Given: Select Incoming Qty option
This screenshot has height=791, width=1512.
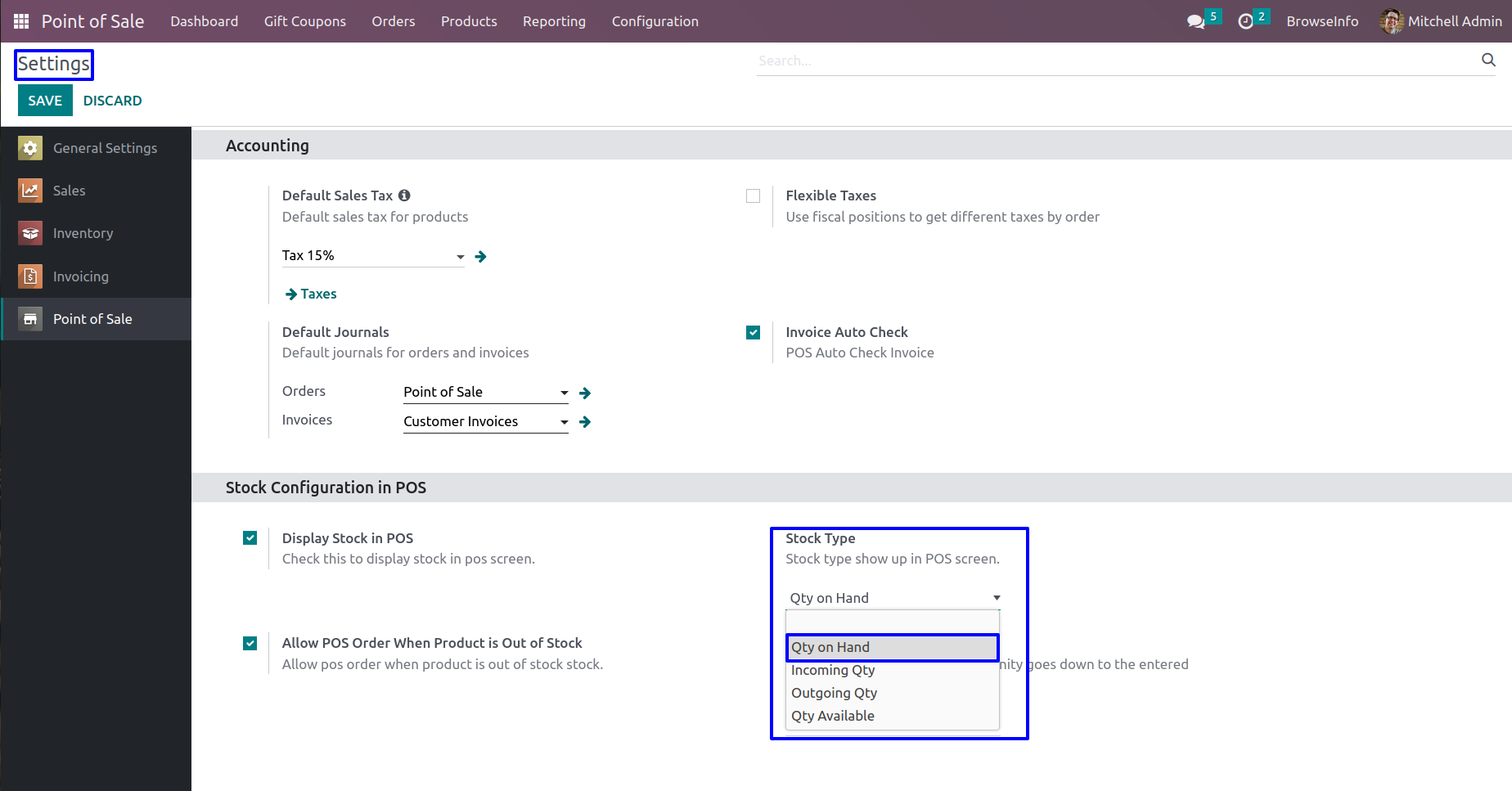Looking at the screenshot, I should pyautogui.click(x=893, y=670).
